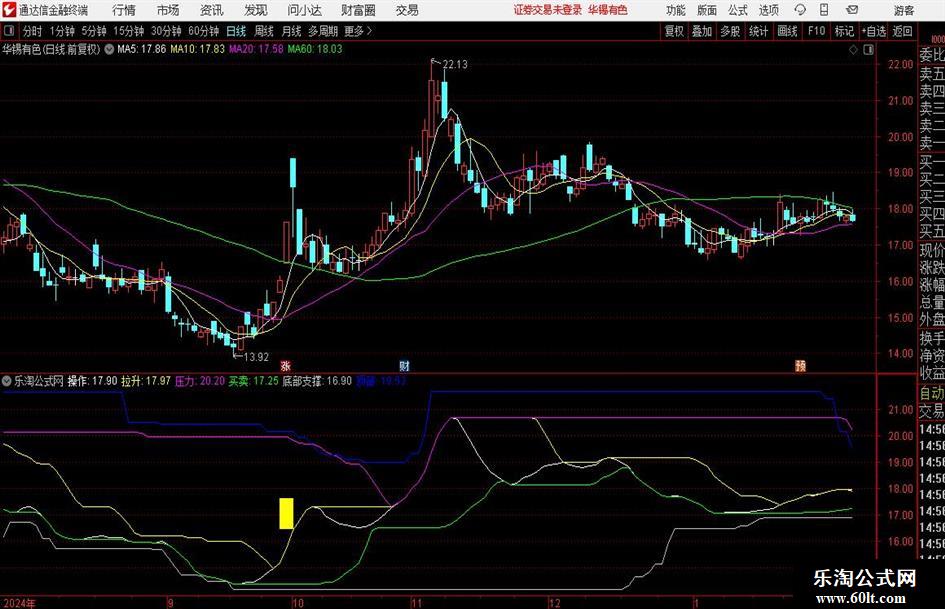Click the MA10: 17.83 value

pyautogui.click(x=197, y=49)
